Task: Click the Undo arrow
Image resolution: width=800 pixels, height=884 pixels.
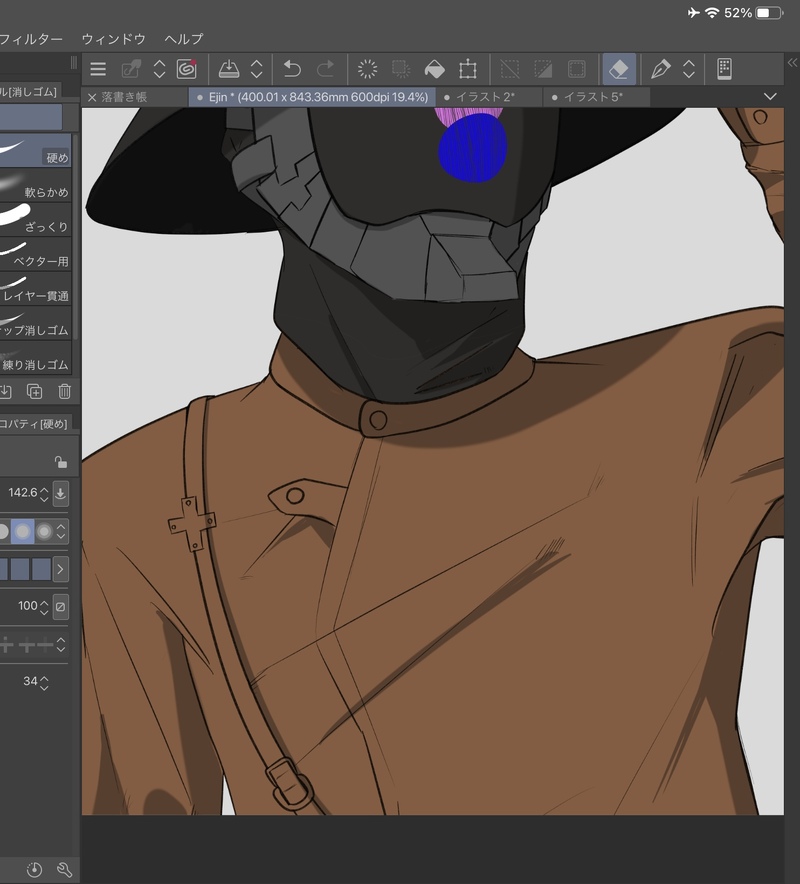Action: pyautogui.click(x=292, y=69)
